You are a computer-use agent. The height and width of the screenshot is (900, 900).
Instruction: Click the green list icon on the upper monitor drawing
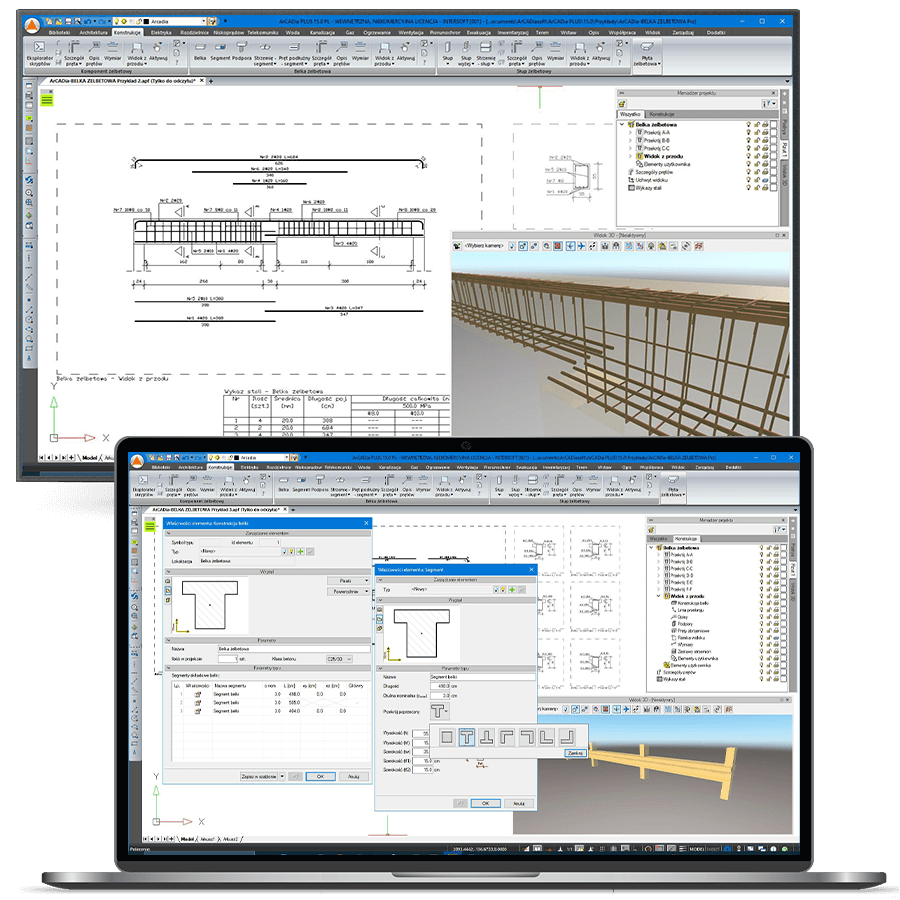47,100
